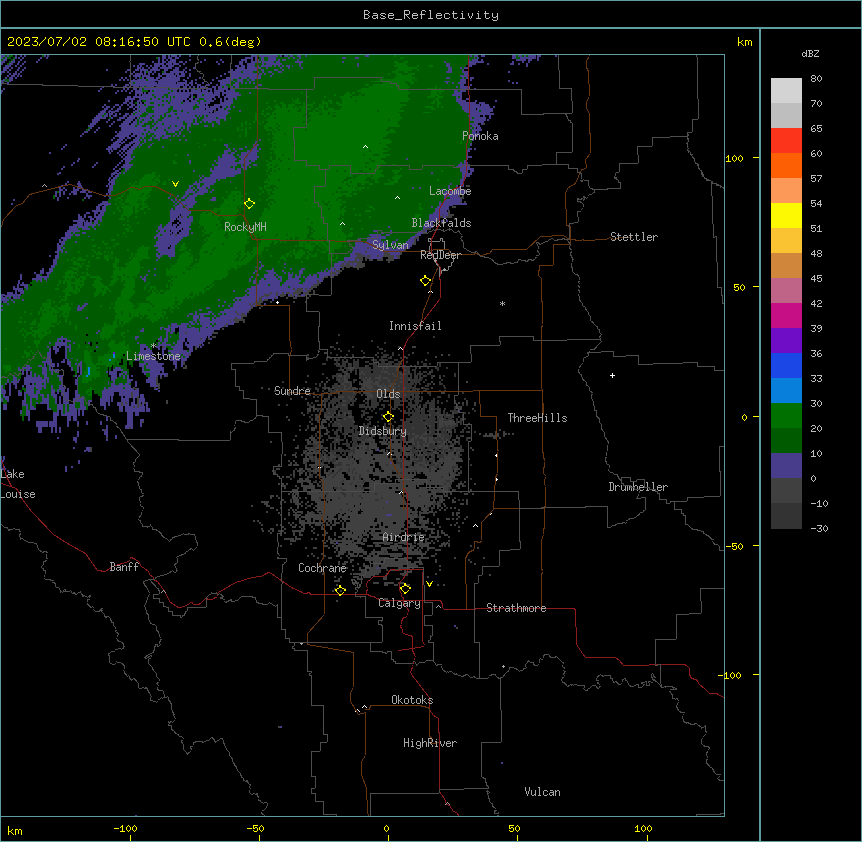Pick the magenta 42-39 dBZ legend swatch
Image resolution: width=862 pixels, height=842 pixels.
(786, 315)
